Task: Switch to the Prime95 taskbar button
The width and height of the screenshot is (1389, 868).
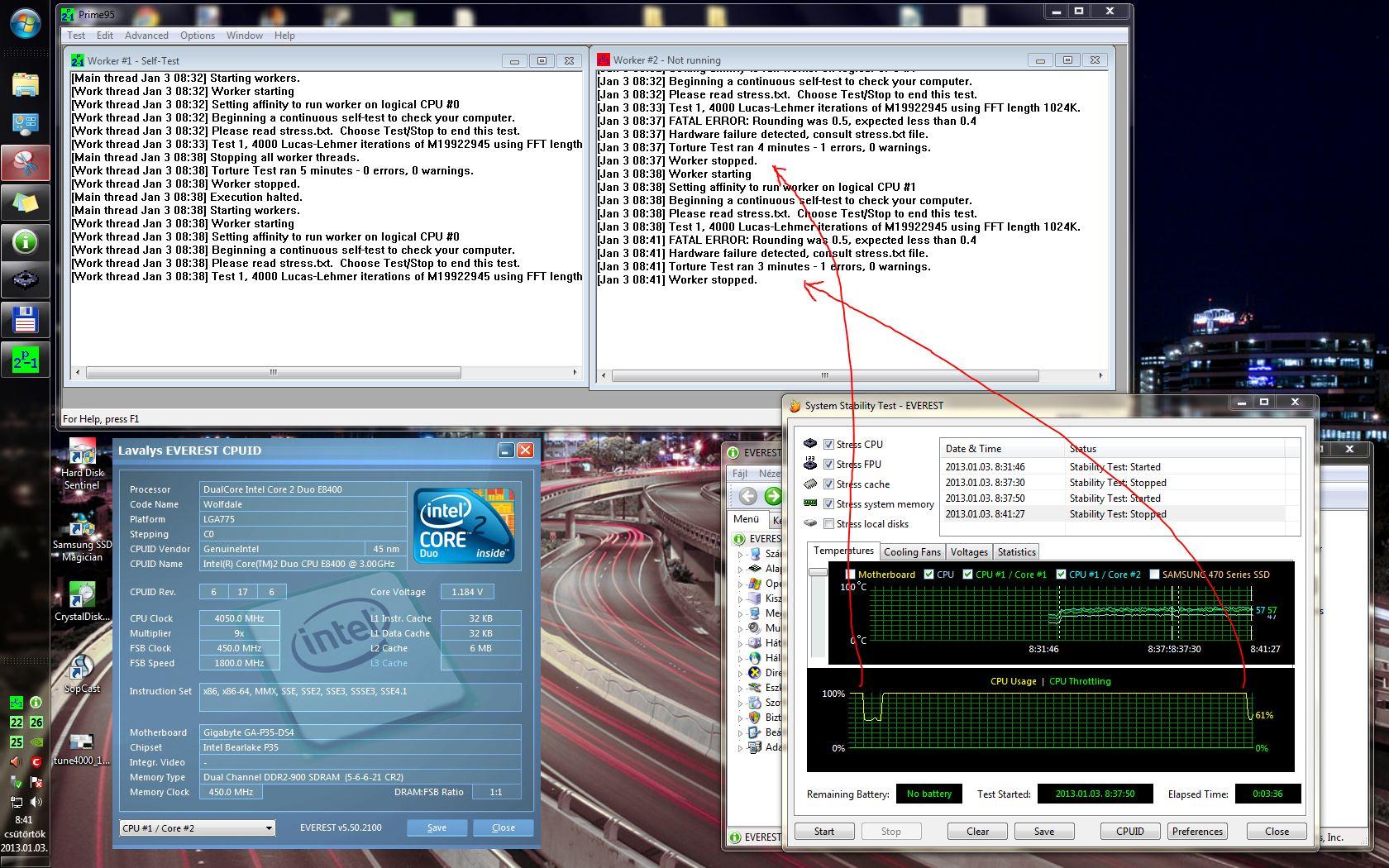Action: (x=25, y=360)
